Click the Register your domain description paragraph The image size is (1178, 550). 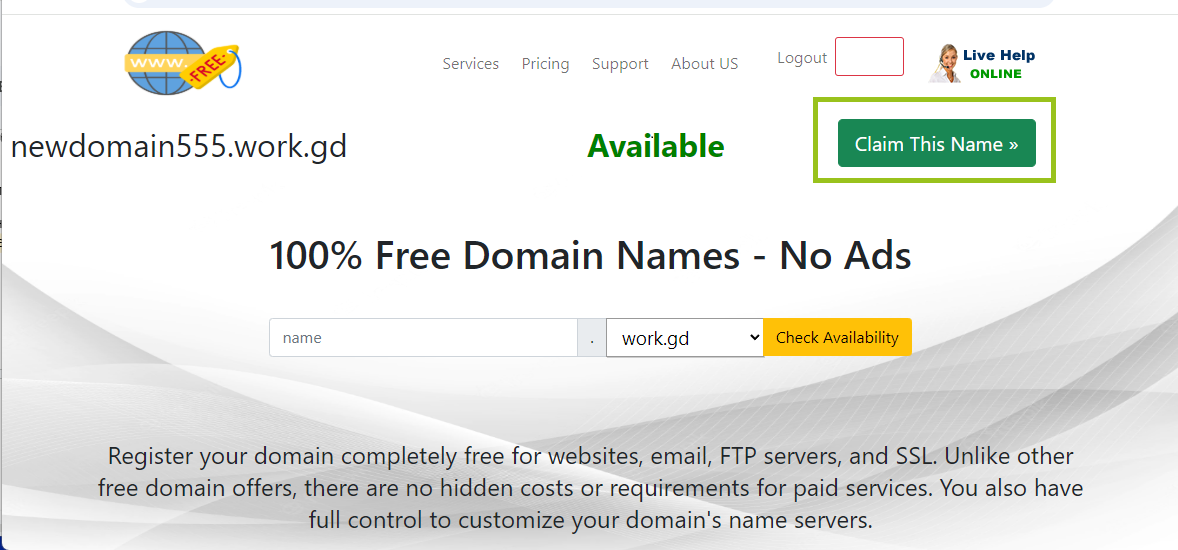[x=590, y=488]
